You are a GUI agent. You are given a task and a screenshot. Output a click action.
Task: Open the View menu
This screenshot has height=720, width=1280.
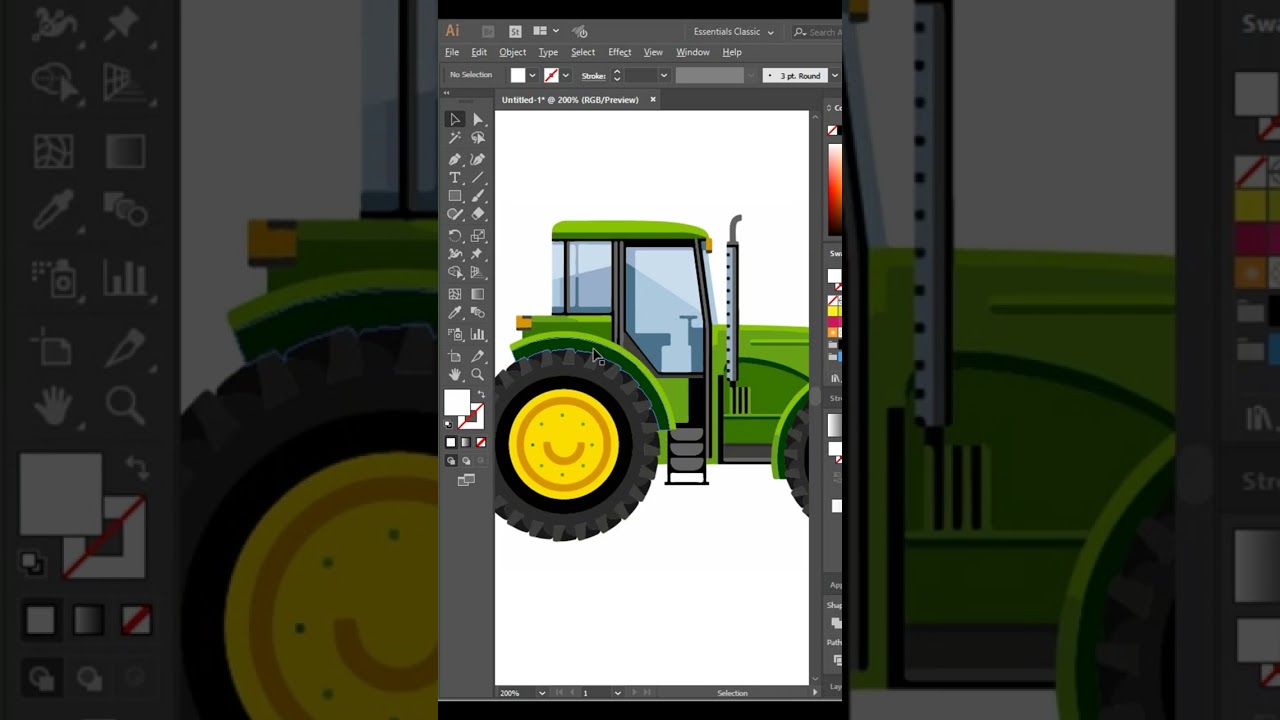tap(653, 52)
